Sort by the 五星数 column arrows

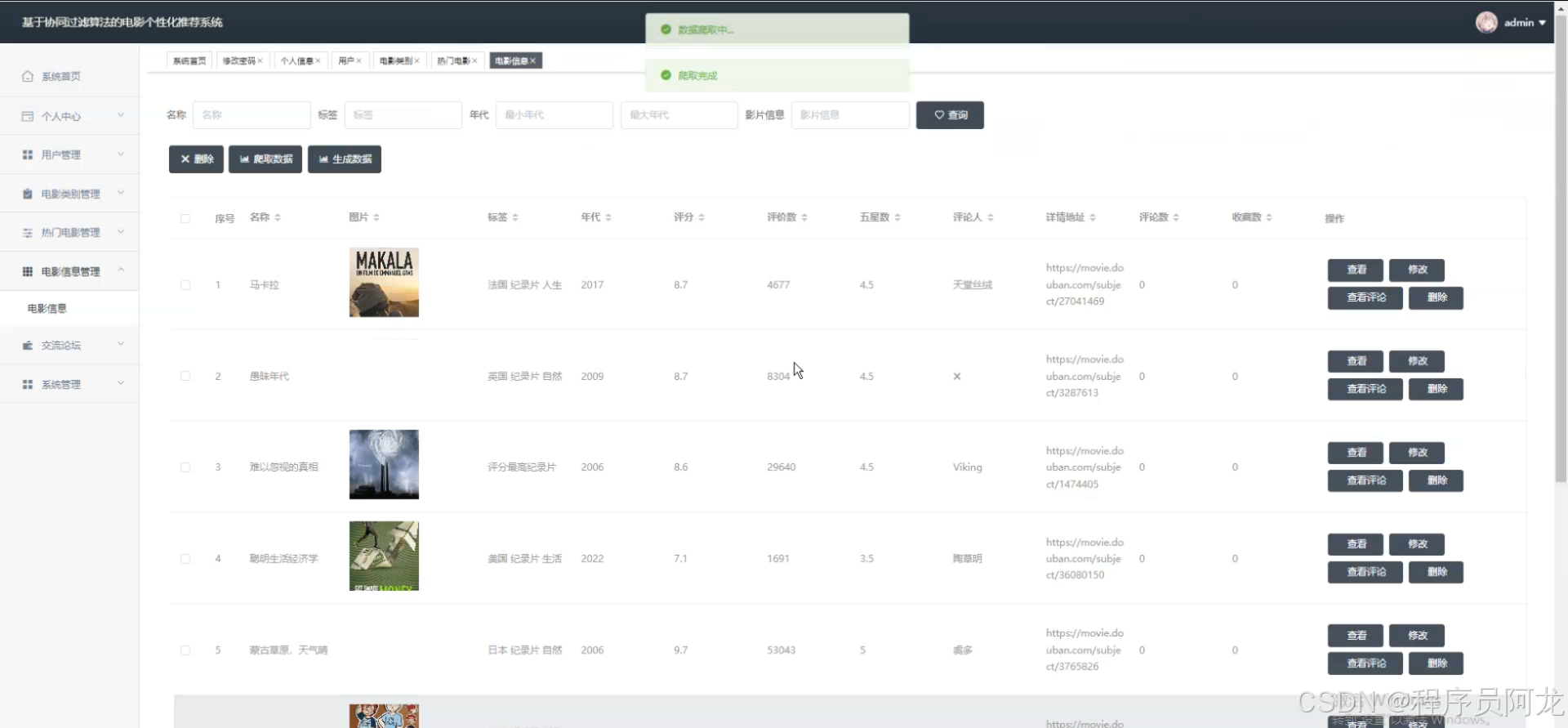(x=898, y=217)
